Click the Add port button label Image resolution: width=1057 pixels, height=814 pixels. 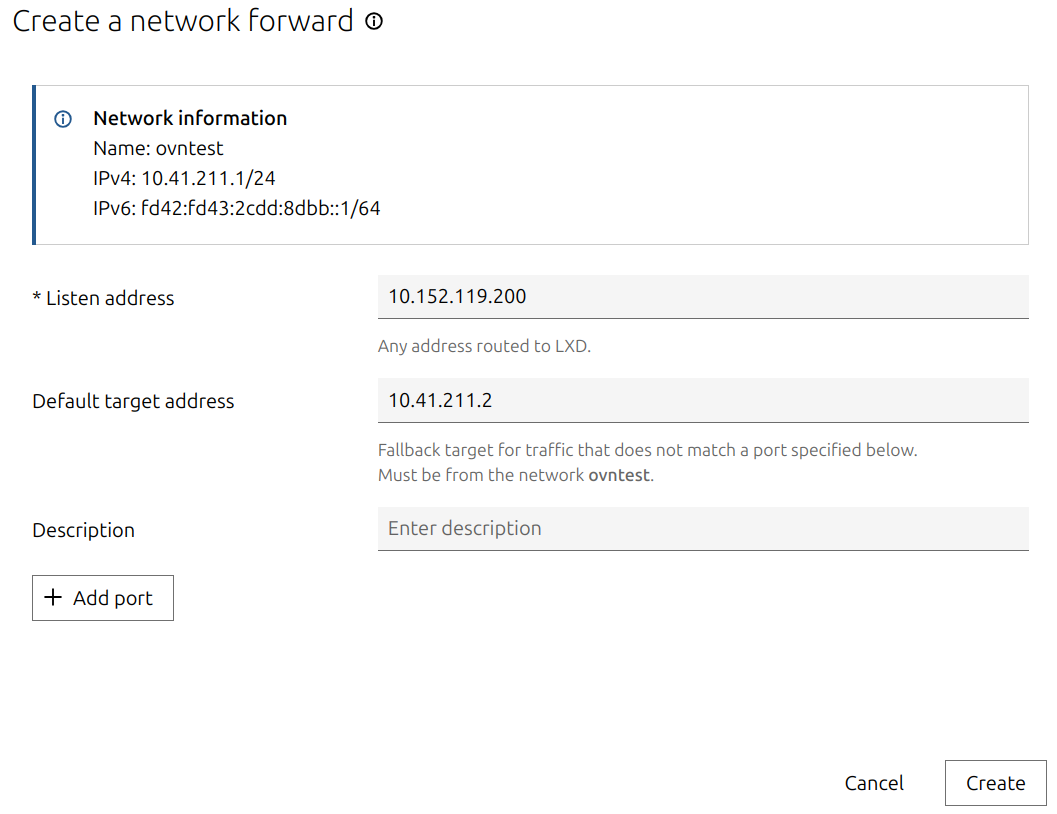[x=113, y=598]
